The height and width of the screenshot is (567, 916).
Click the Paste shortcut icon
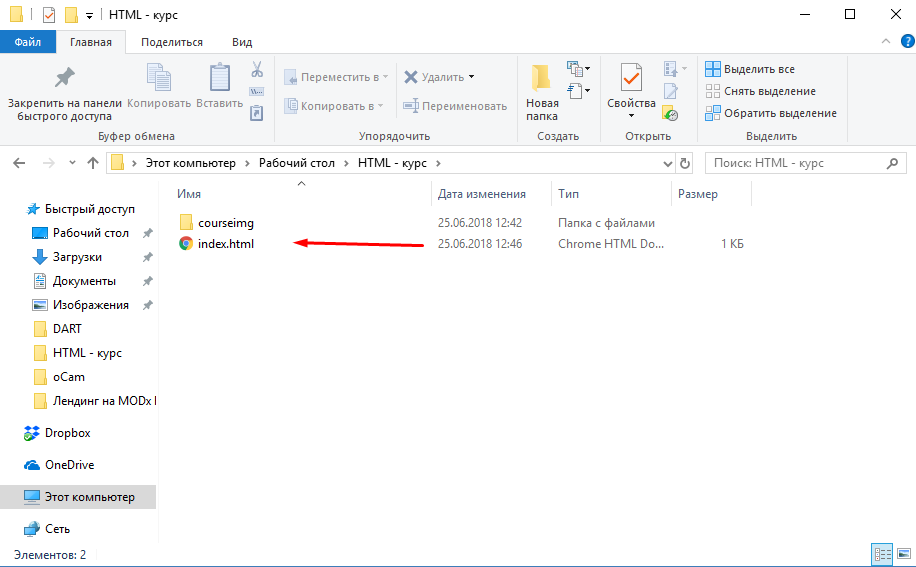click(256, 113)
